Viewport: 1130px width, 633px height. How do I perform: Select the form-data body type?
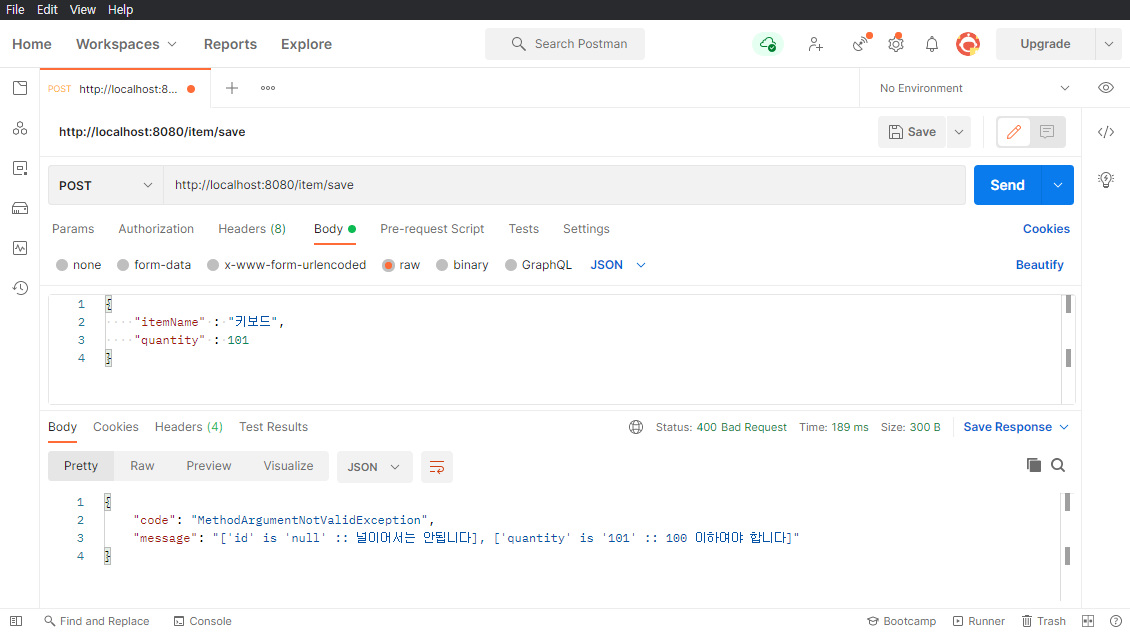click(x=154, y=265)
